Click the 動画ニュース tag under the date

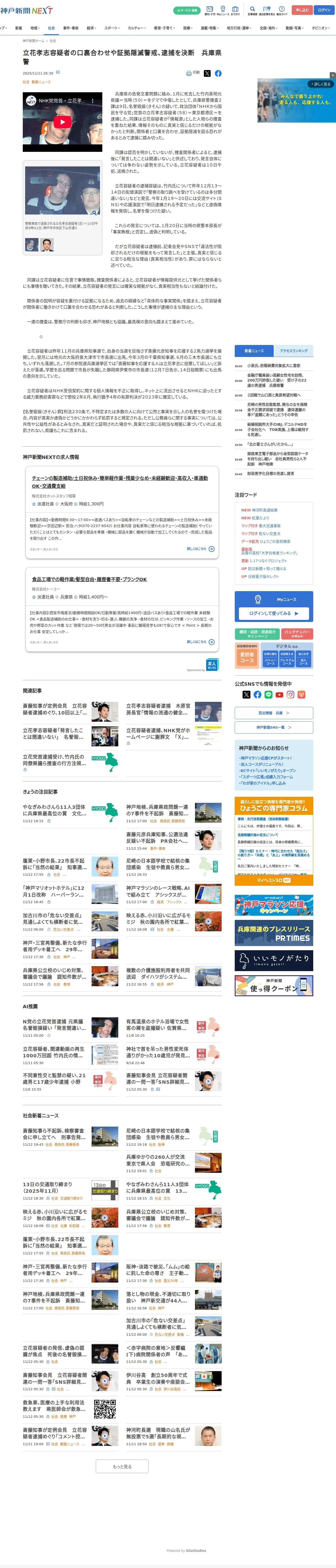tap(41, 82)
